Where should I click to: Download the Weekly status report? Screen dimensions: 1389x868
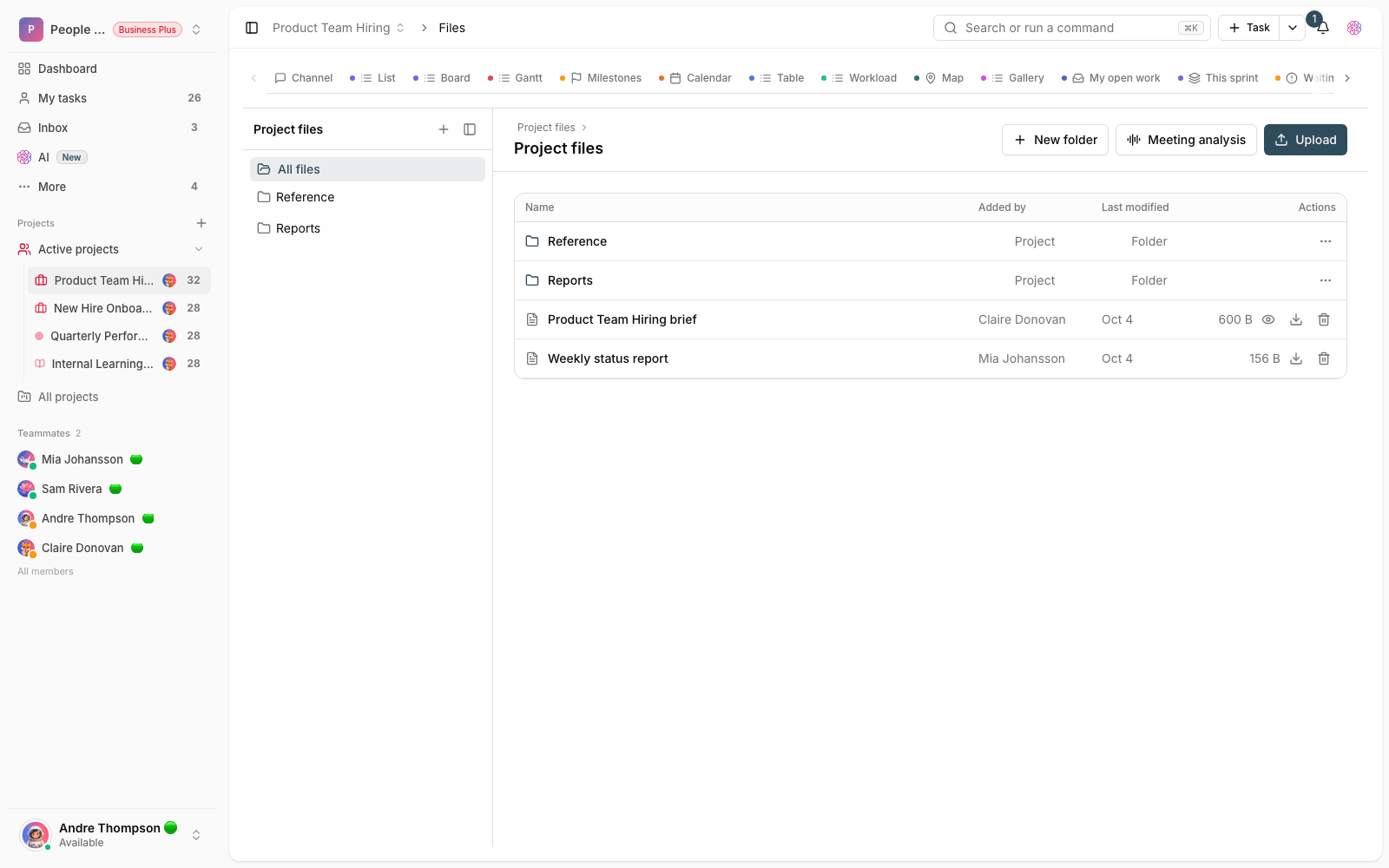[1296, 358]
